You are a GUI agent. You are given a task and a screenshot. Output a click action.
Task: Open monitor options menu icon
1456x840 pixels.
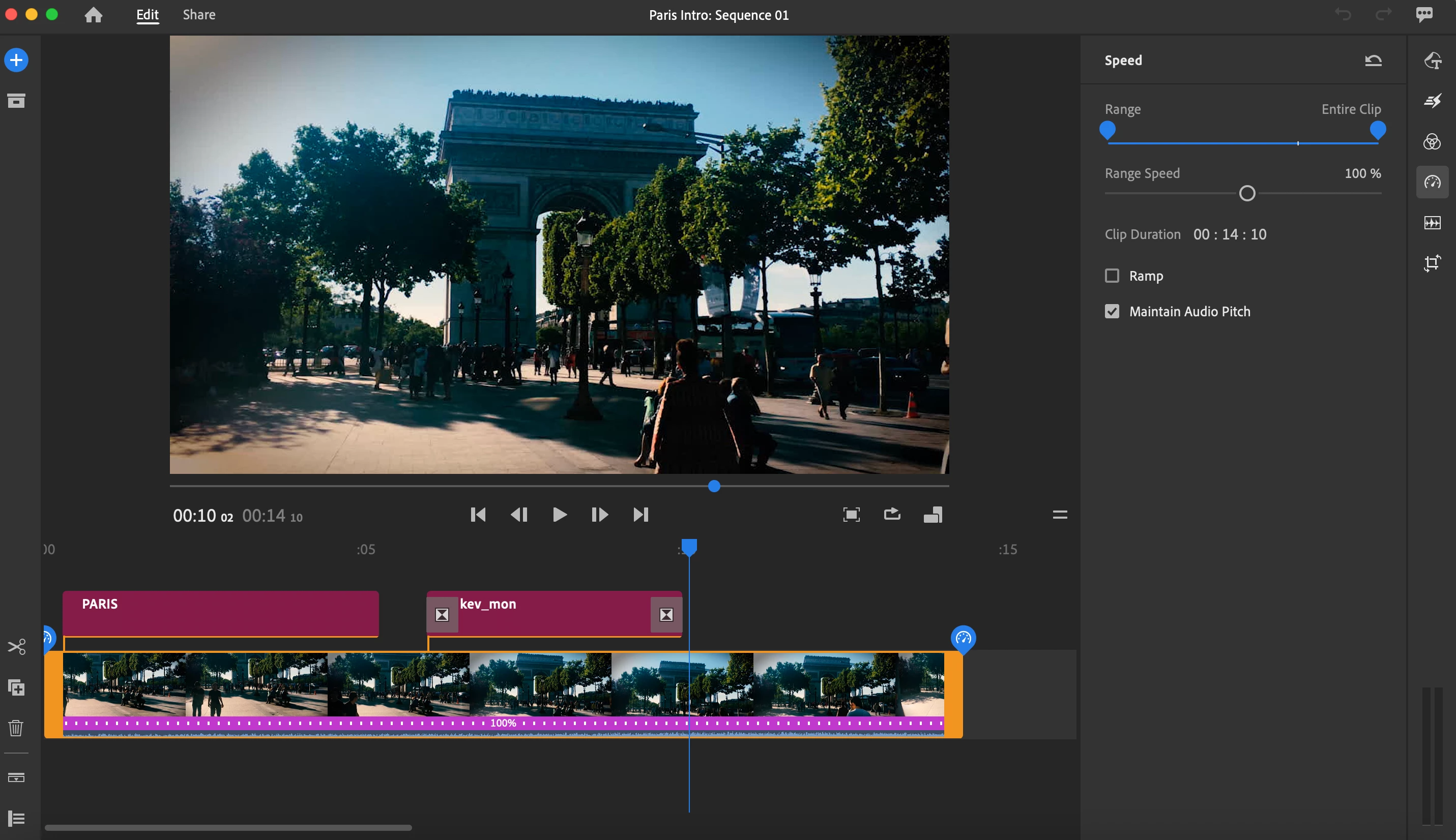click(x=1060, y=514)
